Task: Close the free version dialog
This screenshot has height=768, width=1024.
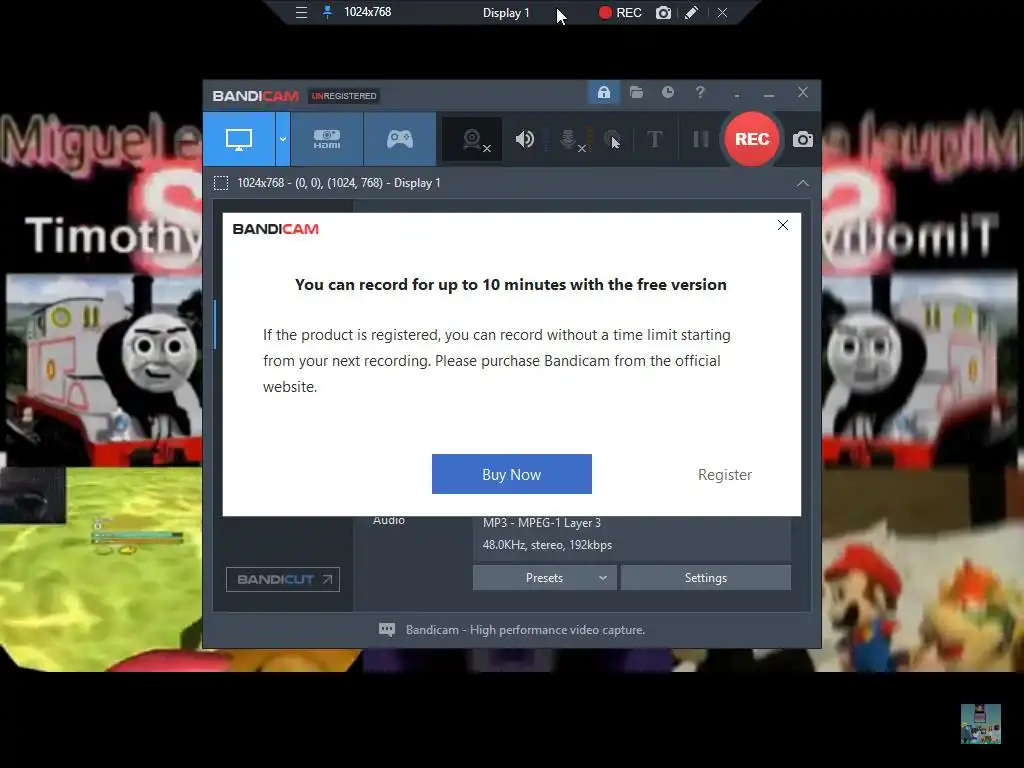Action: pyautogui.click(x=783, y=225)
